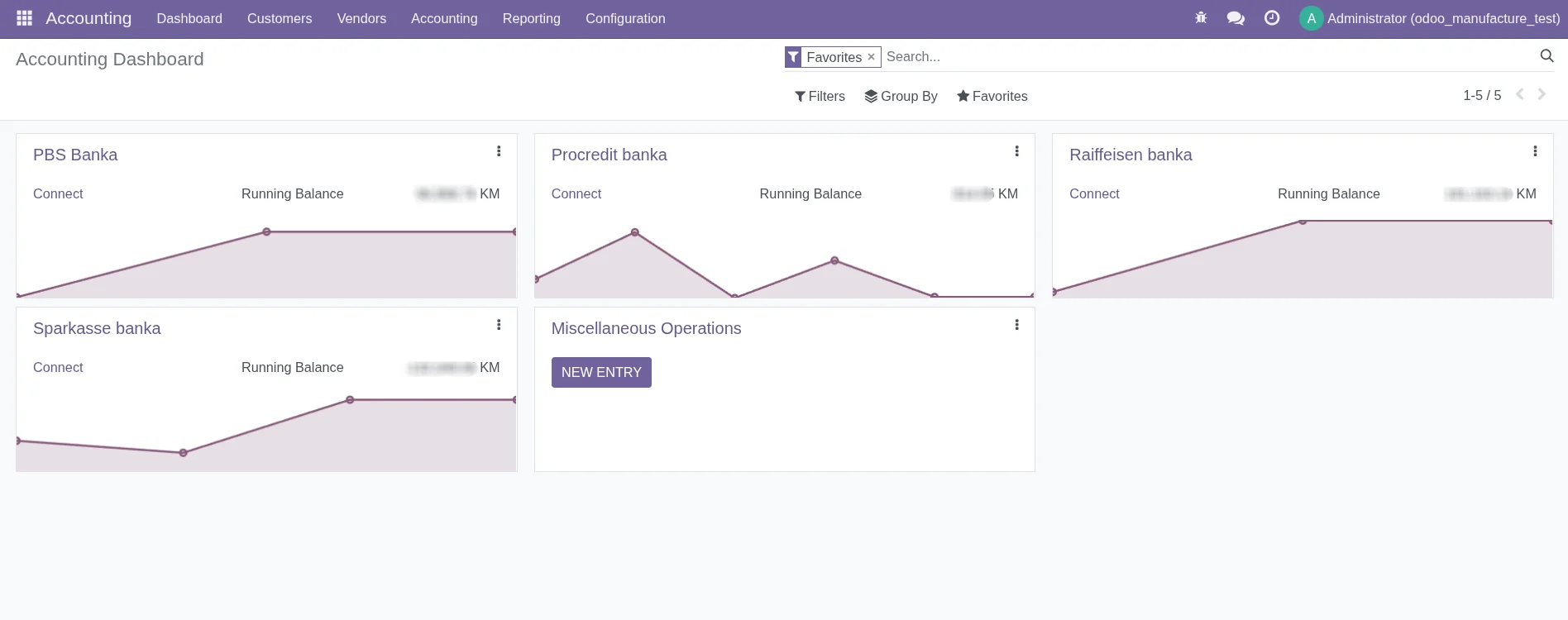Image resolution: width=1568 pixels, height=620 pixels.
Task: Click Connect link on PBS Banka
Action: pyautogui.click(x=58, y=193)
